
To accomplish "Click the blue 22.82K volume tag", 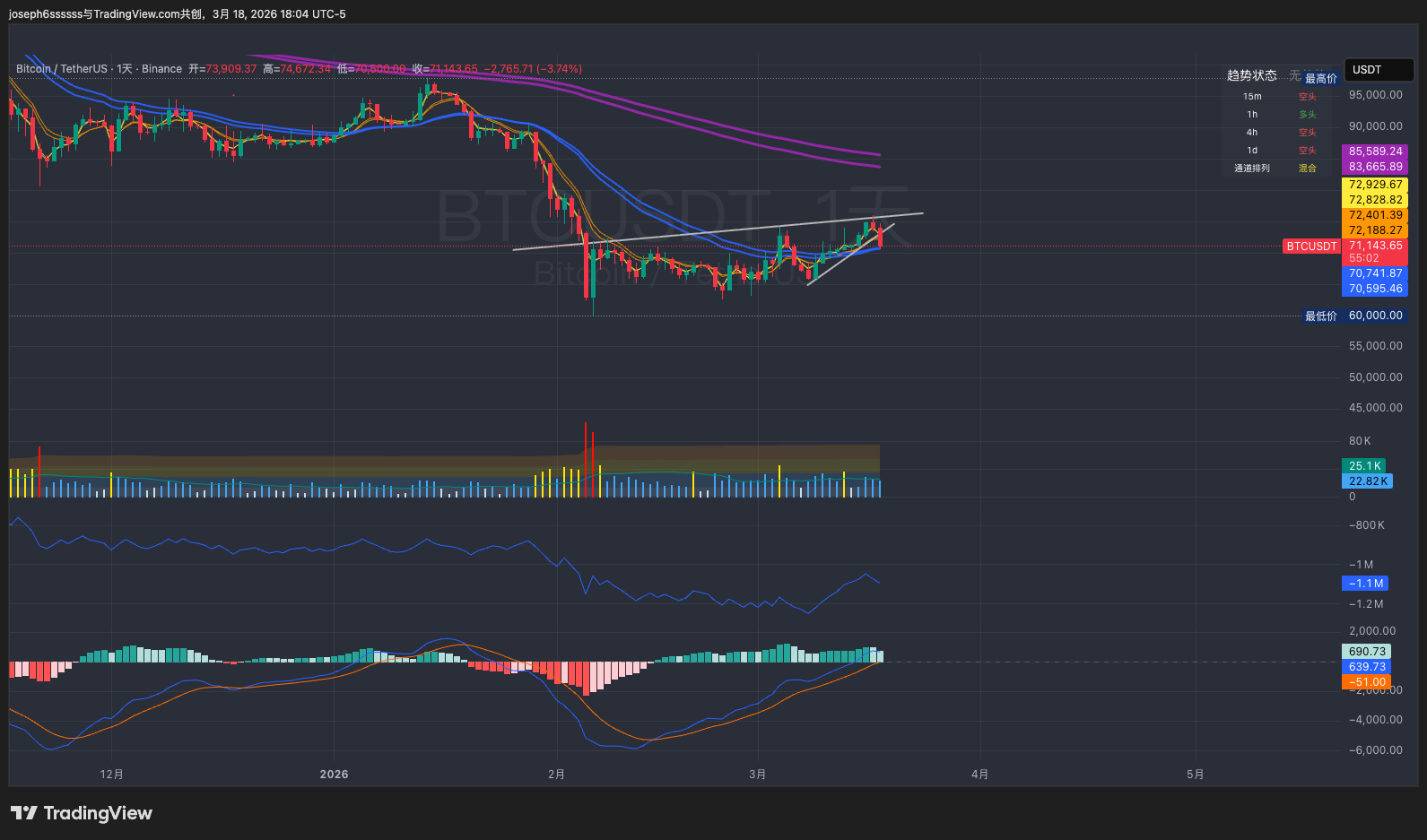I will (x=1368, y=481).
